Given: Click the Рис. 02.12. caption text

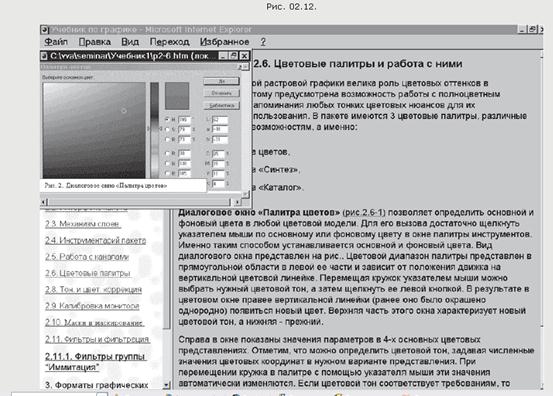Looking at the screenshot, I should (x=291, y=6).
